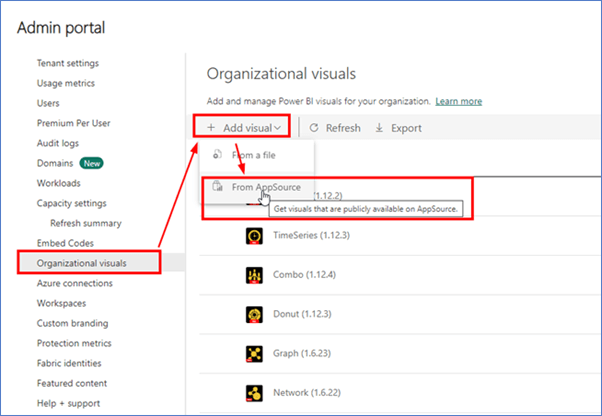Click the plus icon on Add visual
Viewport: 602px width, 416px height.
(211, 127)
